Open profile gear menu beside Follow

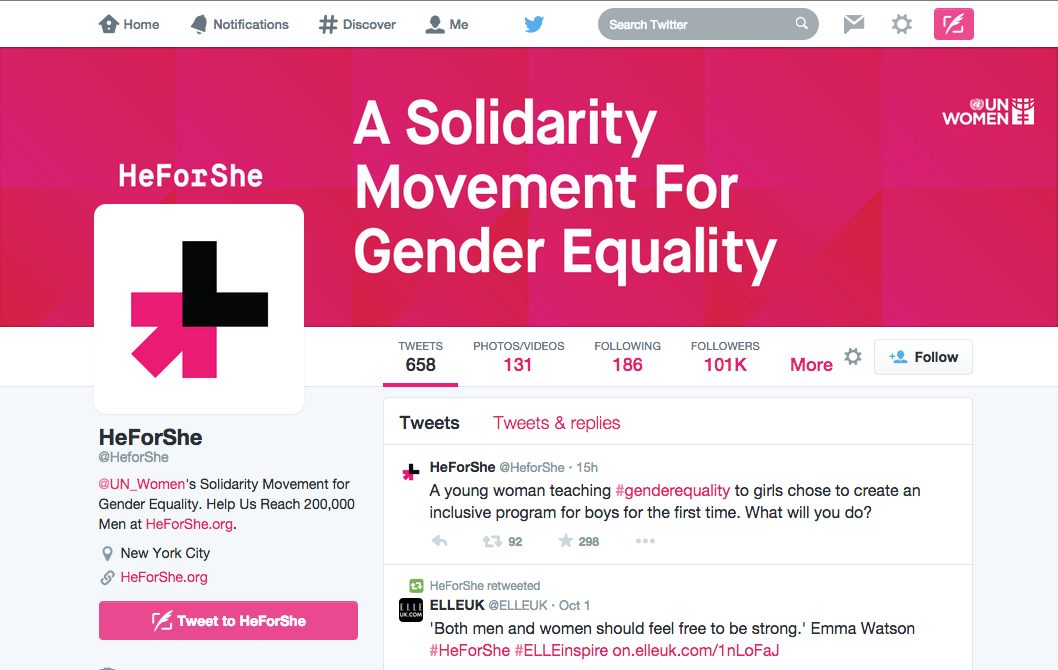pyautogui.click(x=852, y=357)
